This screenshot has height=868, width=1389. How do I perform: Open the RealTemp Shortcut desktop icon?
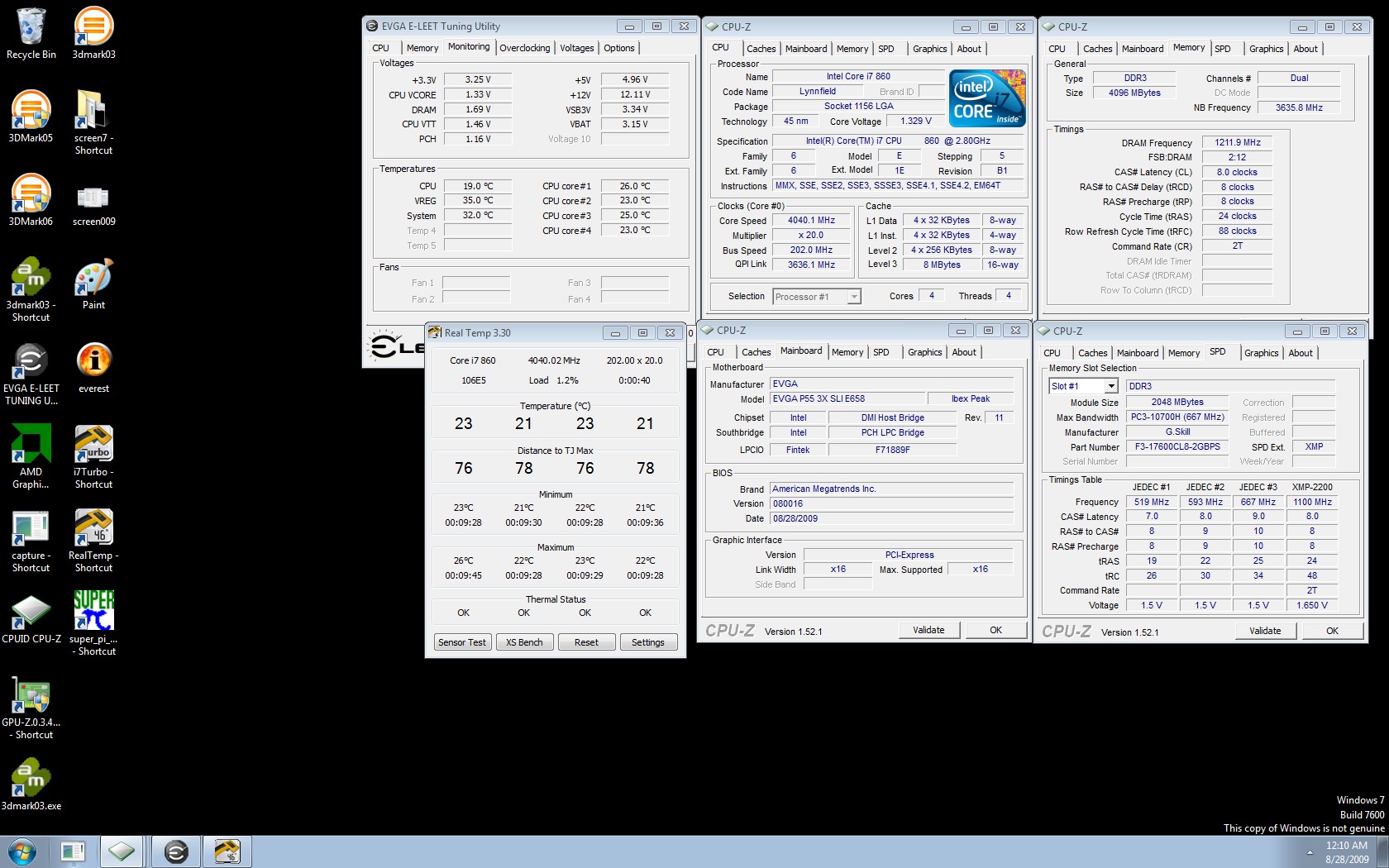click(93, 541)
